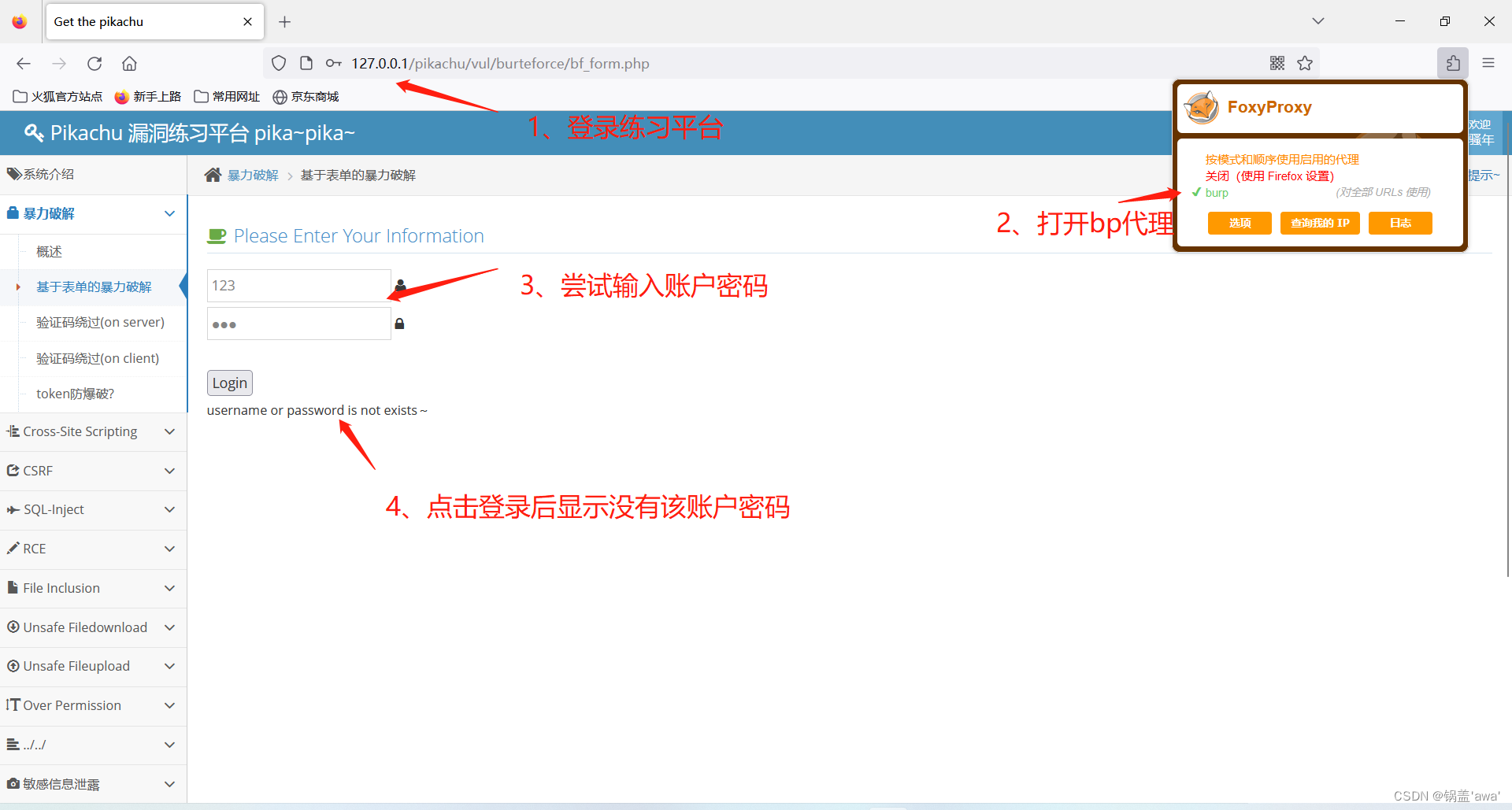
Task: Expand the SQL-Inject section
Action: [x=93, y=510]
